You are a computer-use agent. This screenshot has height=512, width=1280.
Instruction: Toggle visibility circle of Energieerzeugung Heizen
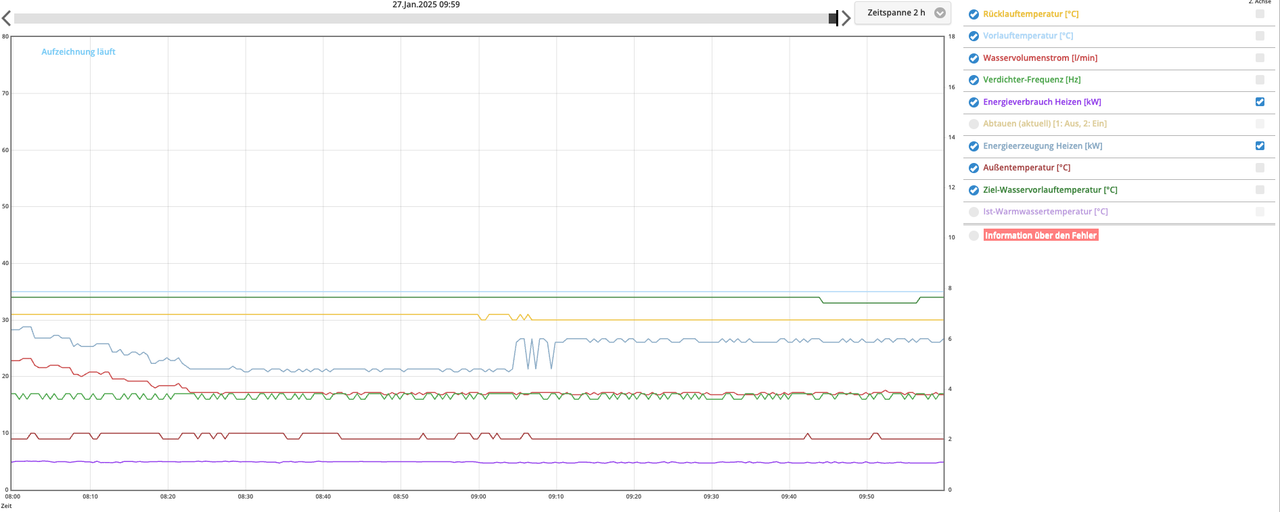[x=974, y=146]
